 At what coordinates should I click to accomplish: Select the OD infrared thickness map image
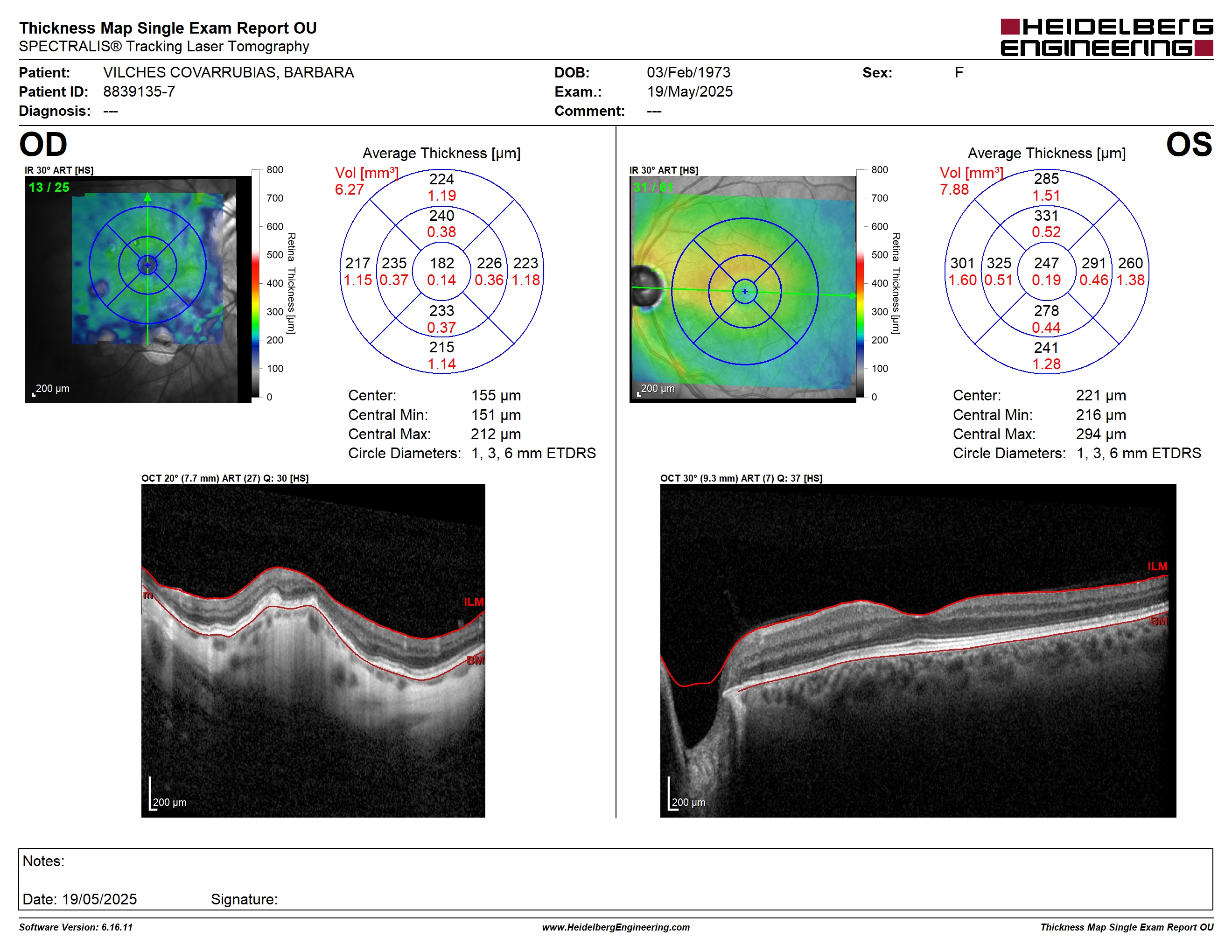click(x=138, y=289)
